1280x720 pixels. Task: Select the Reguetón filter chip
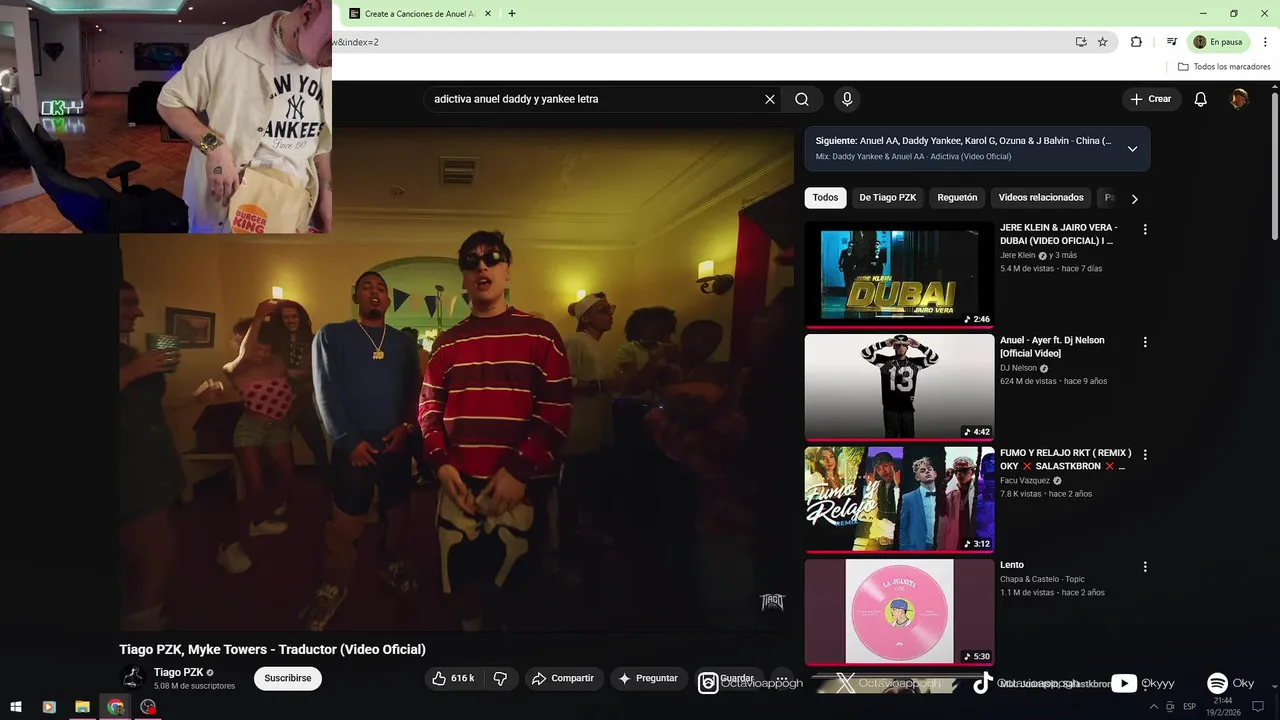click(957, 198)
